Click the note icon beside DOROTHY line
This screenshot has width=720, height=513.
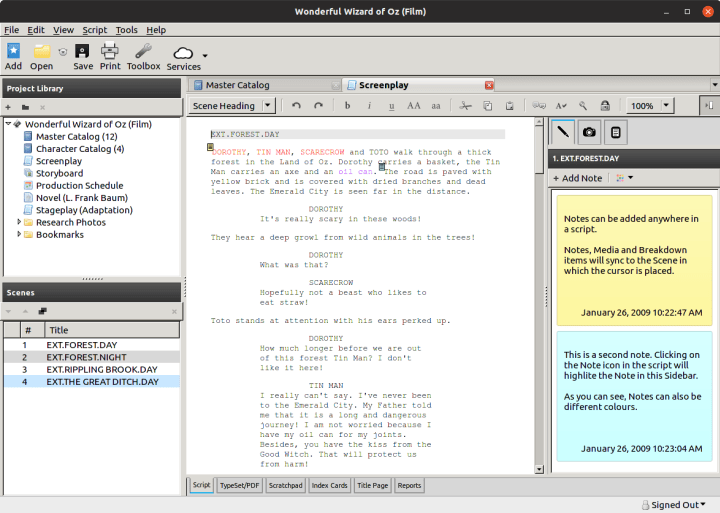(x=210, y=147)
